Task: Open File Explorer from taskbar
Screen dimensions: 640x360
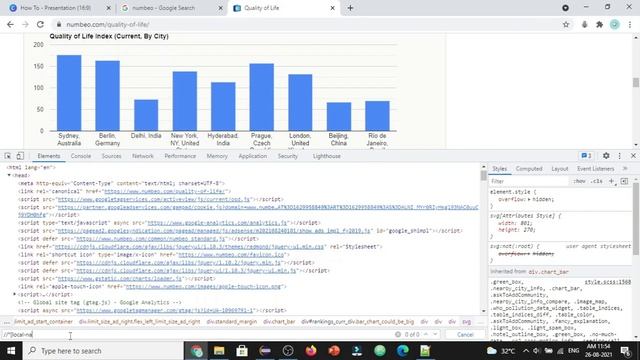Action: [x=219, y=351]
